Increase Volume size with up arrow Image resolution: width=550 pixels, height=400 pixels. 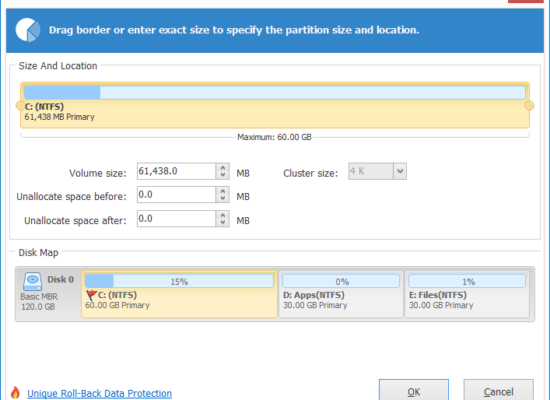(x=223, y=168)
